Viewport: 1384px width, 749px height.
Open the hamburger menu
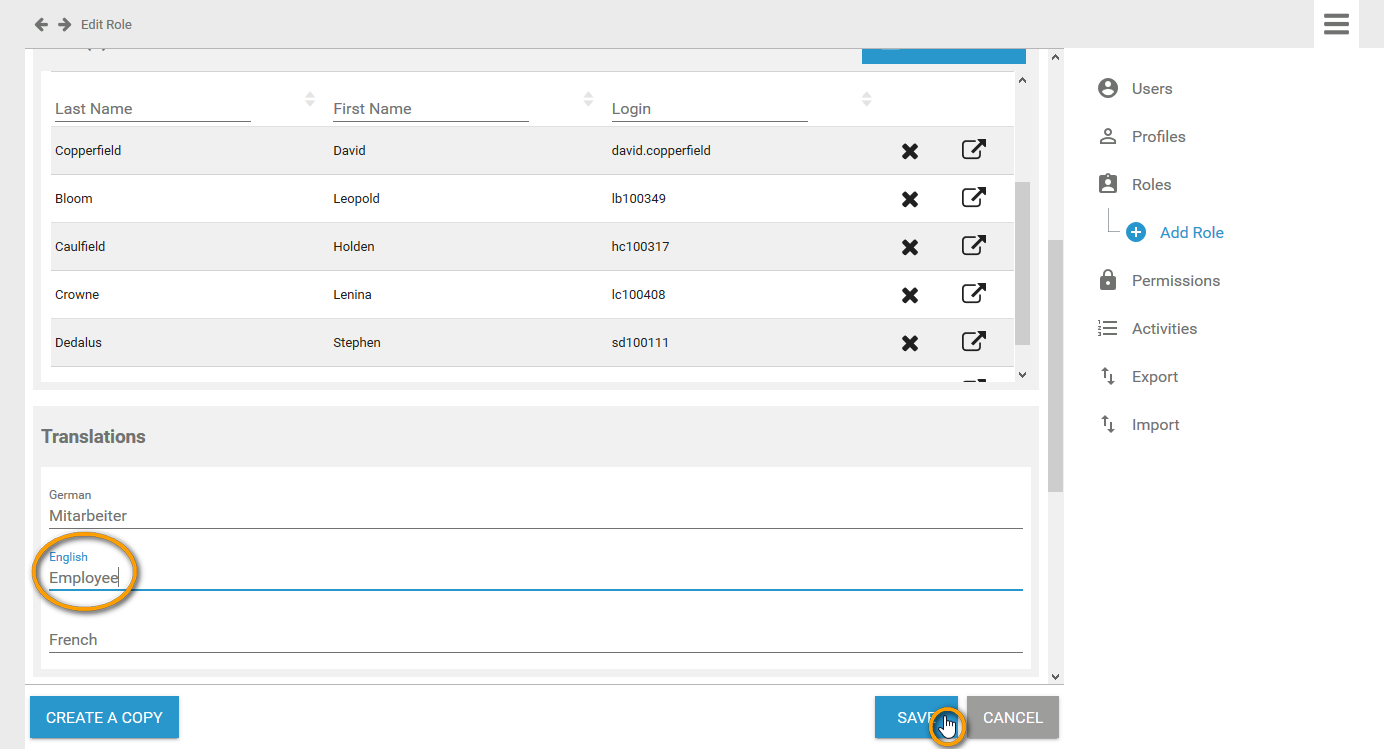[1336, 24]
